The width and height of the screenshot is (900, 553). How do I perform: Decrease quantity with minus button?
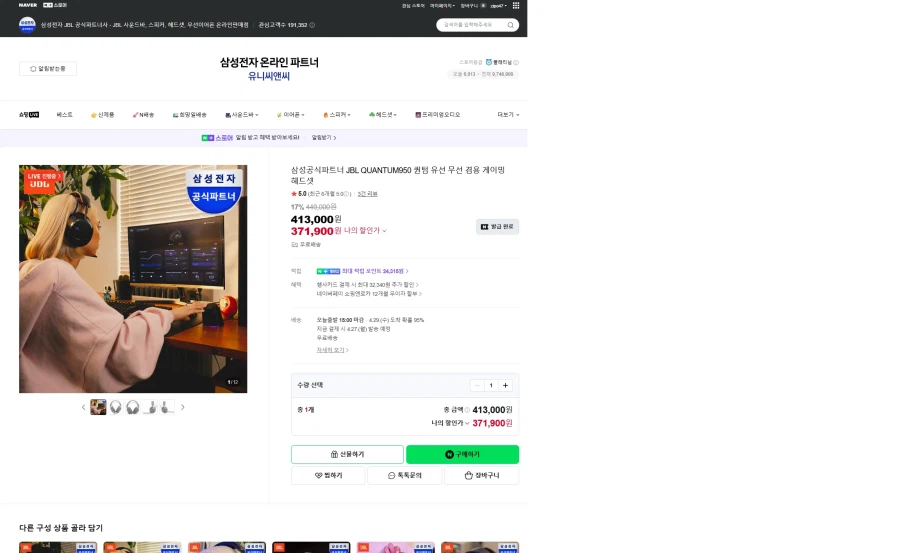pos(476,385)
